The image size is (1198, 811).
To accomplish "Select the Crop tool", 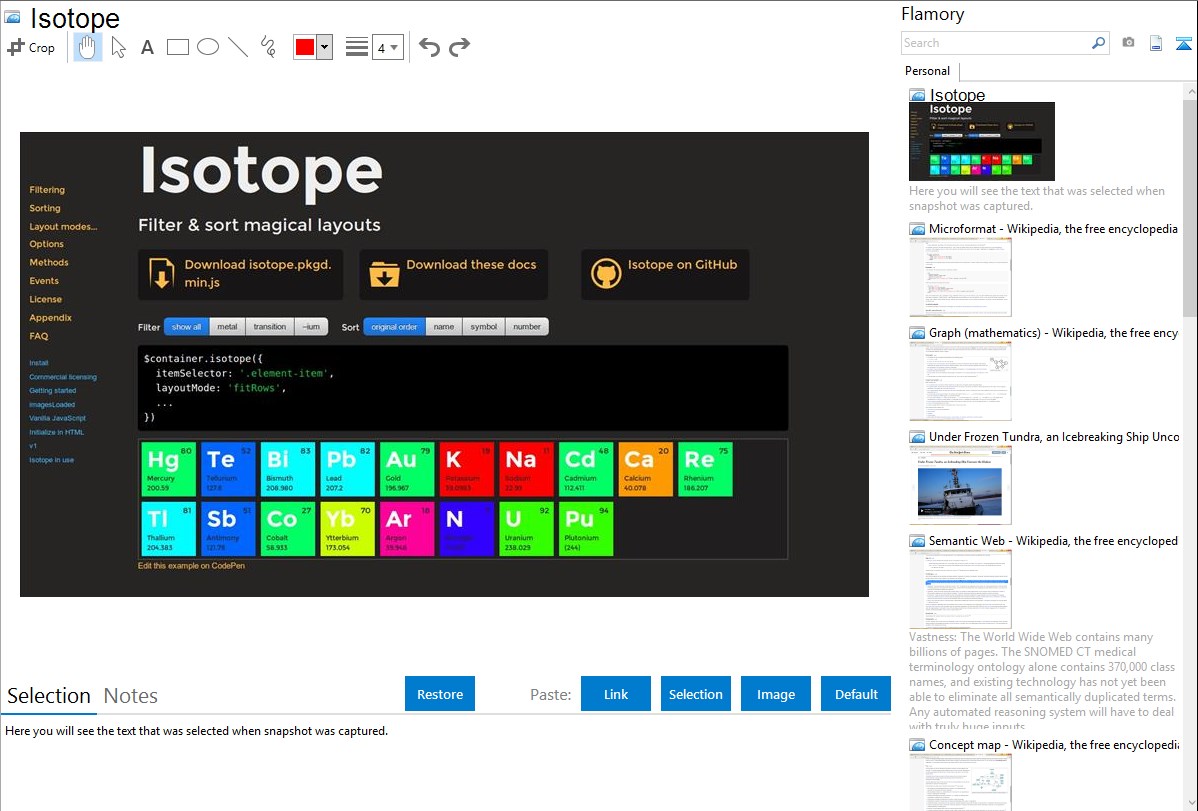I will [31, 47].
